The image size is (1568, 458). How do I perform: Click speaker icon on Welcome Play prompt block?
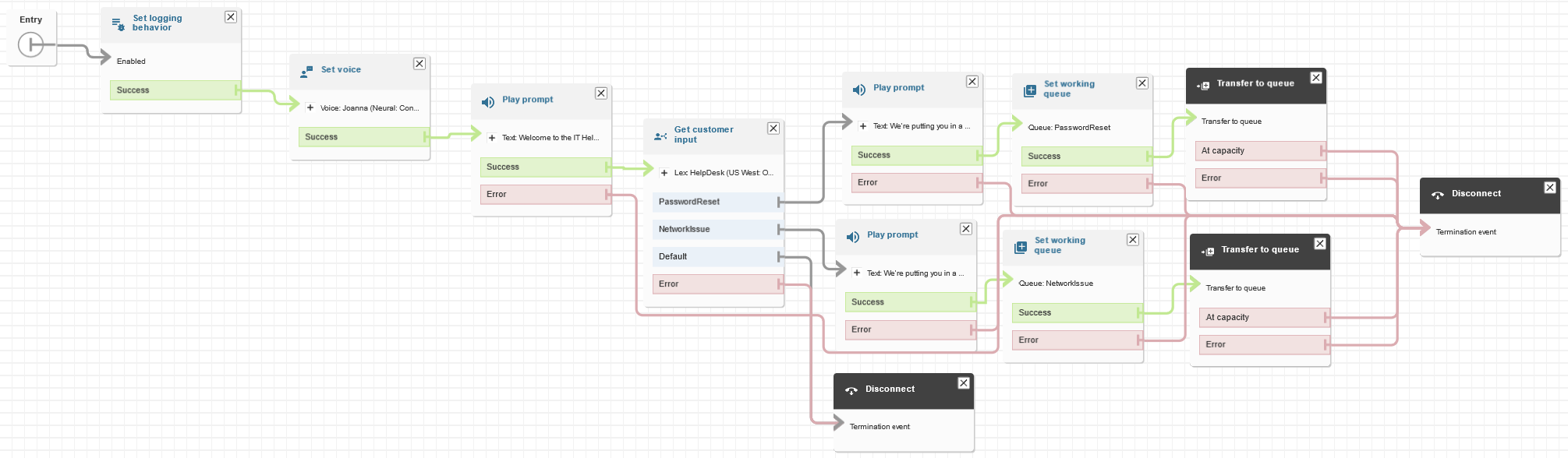click(488, 102)
